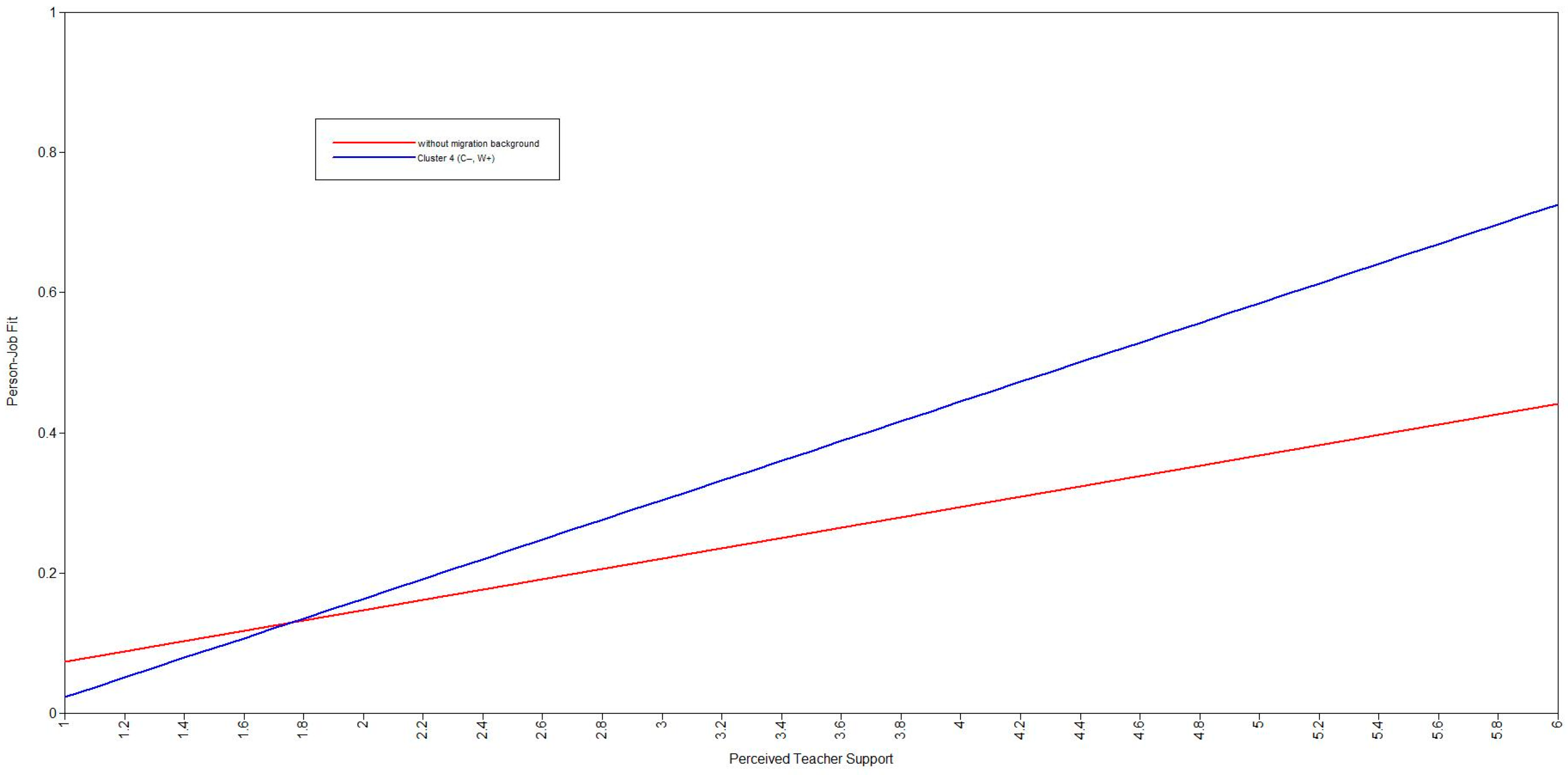Select 'without migration background' legend label
Screen dimensions: 1568x775
478,144
